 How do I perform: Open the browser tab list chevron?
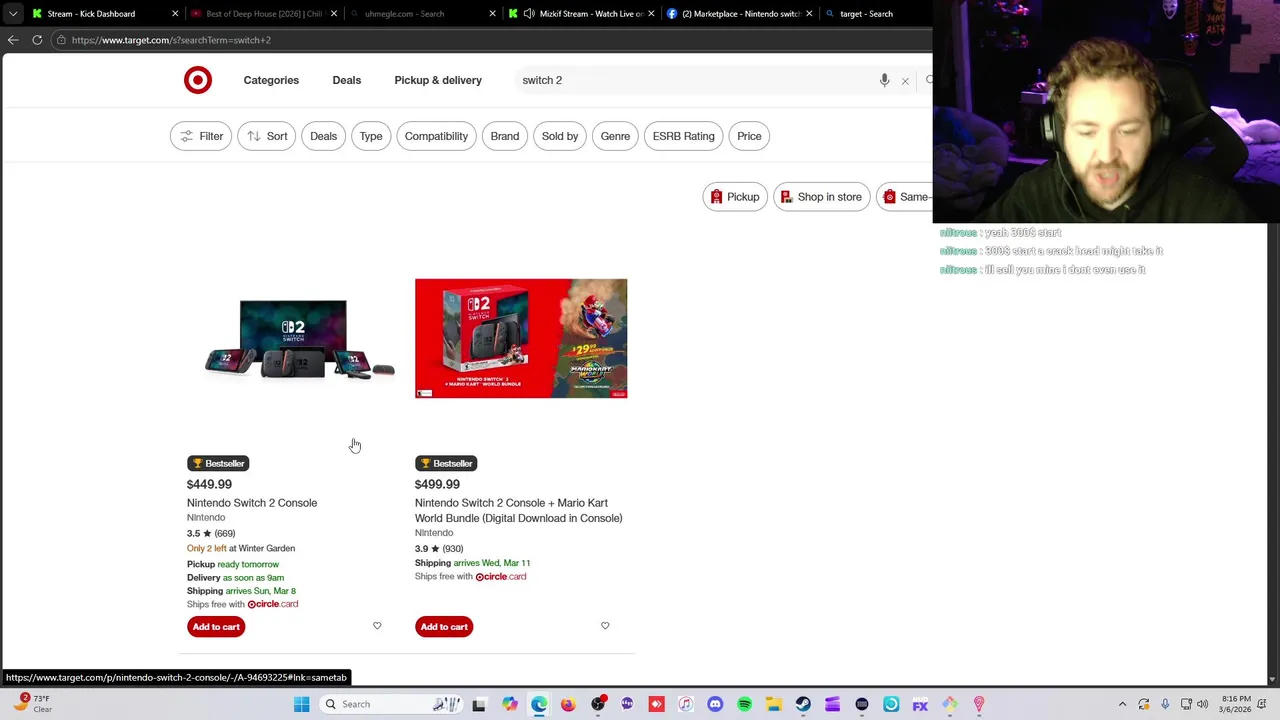(x=13, y=14)
